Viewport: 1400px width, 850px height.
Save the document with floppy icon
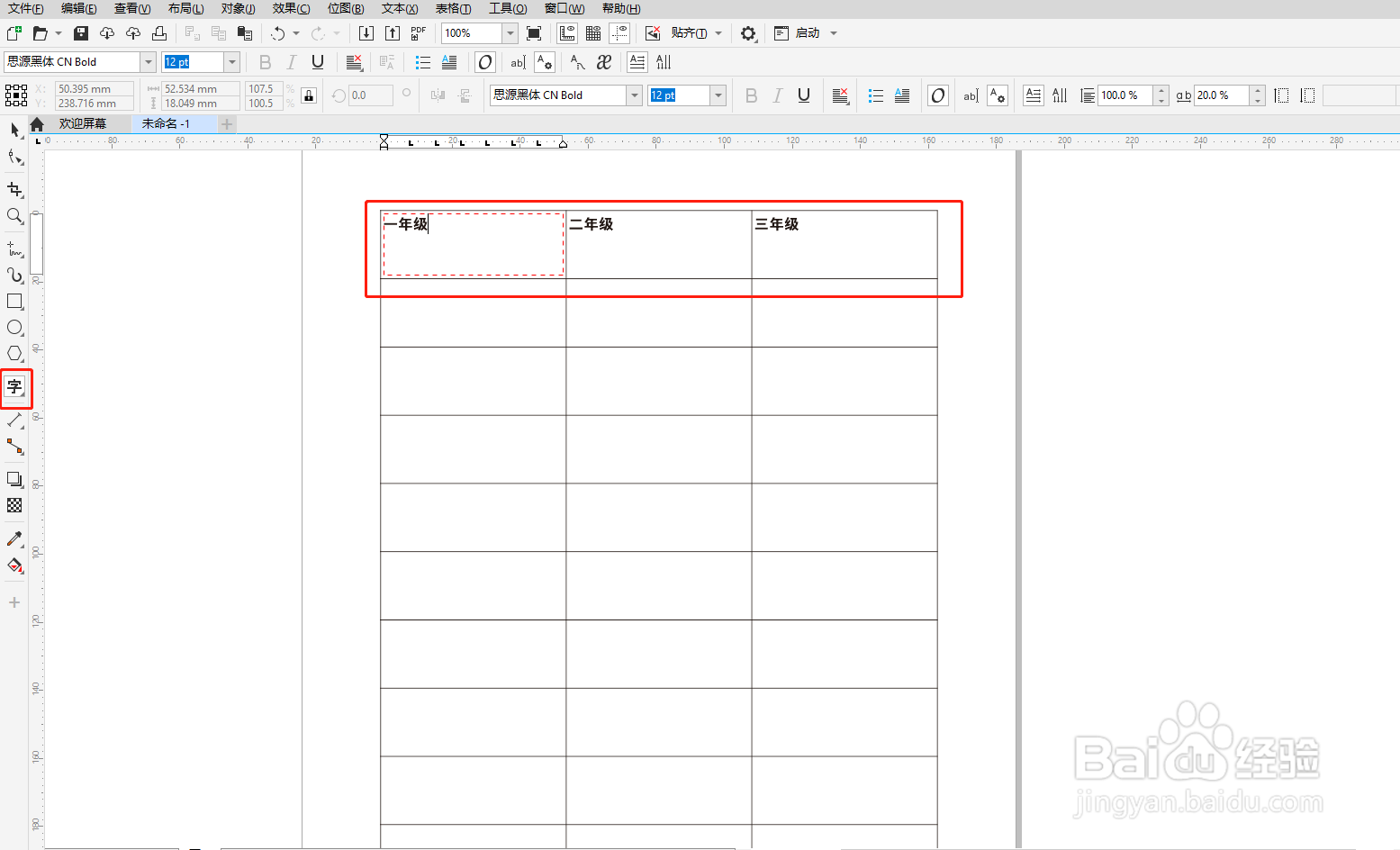click(81, 33)
